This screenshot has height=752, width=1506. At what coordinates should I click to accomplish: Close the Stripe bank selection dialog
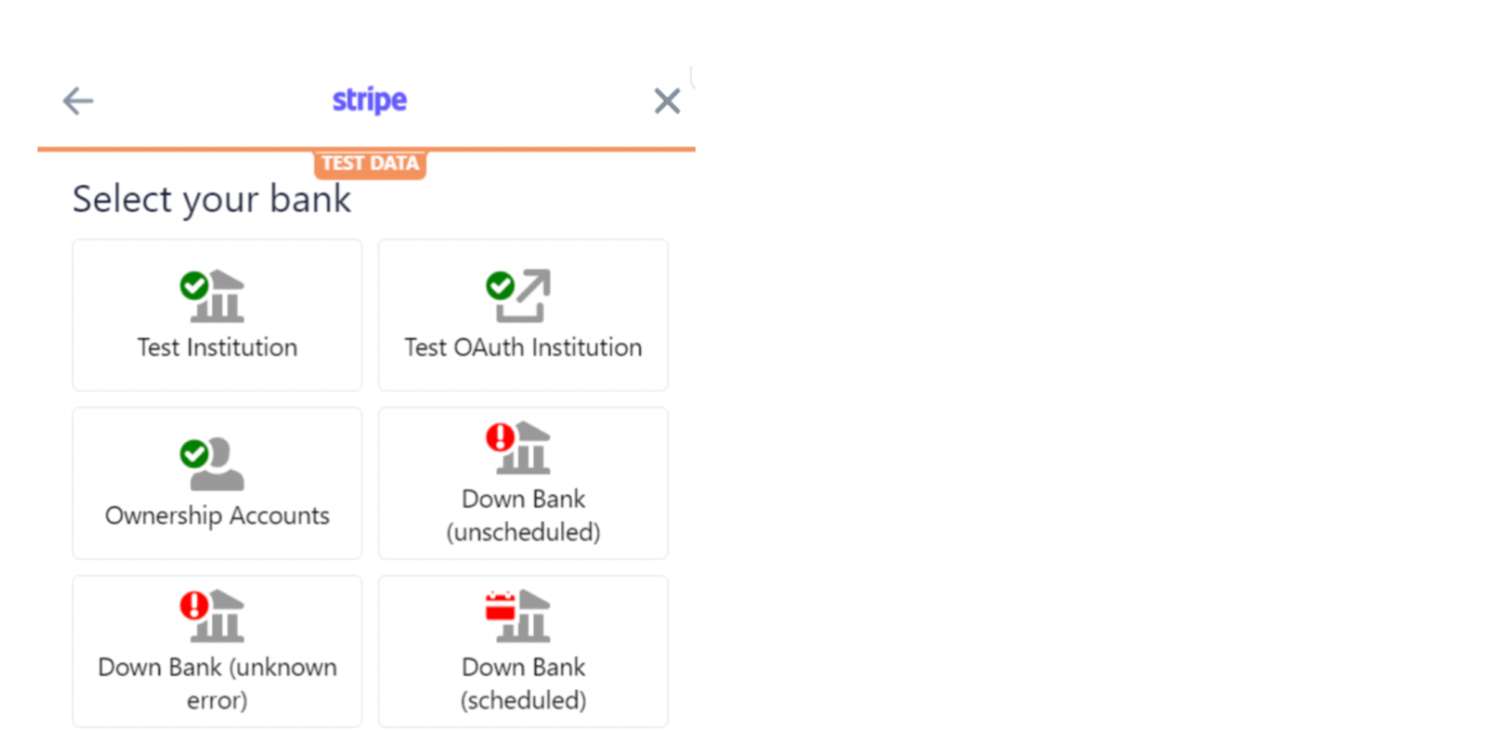pos(666,101)
